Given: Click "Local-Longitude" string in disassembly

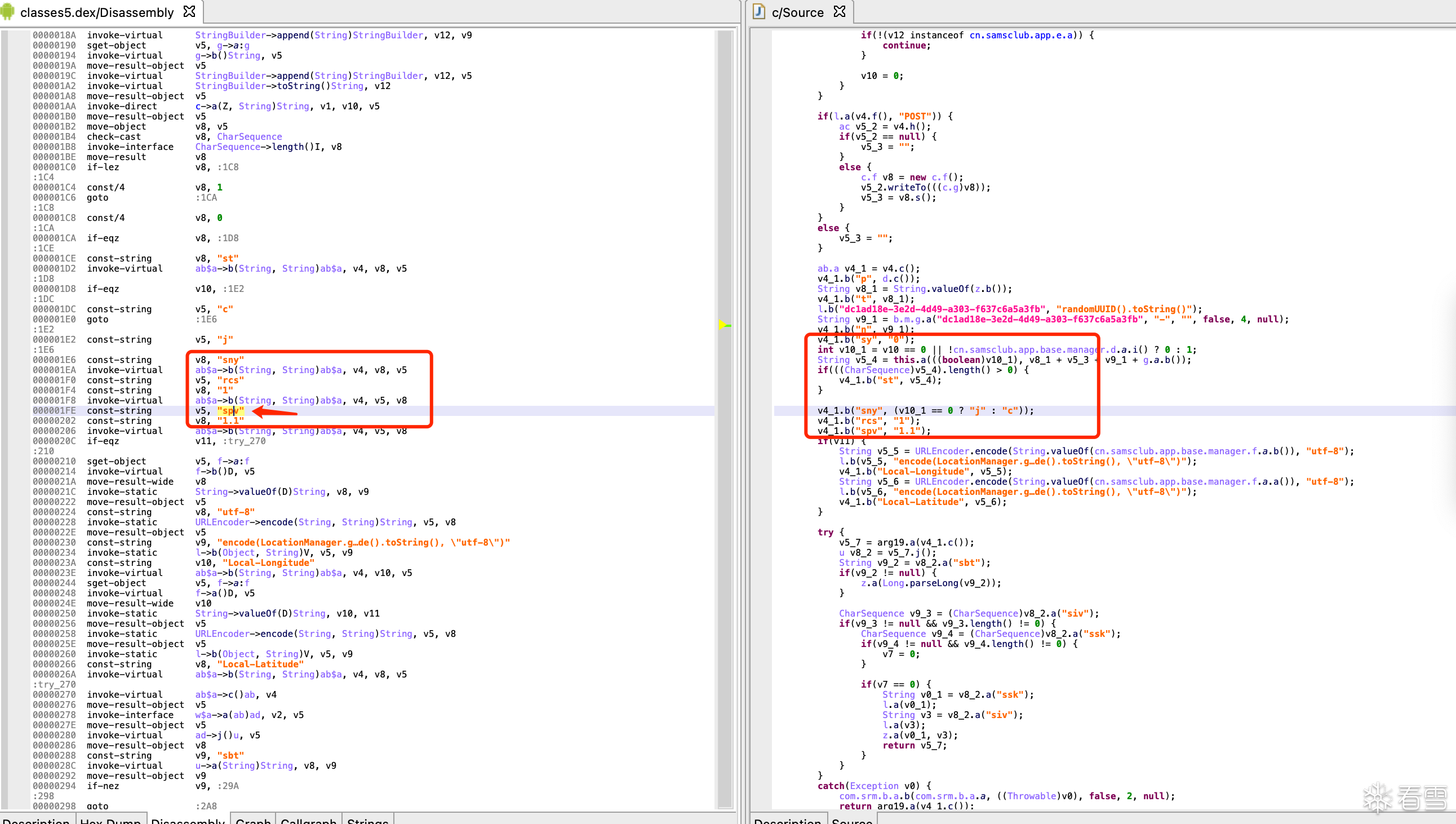Looking at the screenshot, I should pyautogui.click(x=268, y=562).
